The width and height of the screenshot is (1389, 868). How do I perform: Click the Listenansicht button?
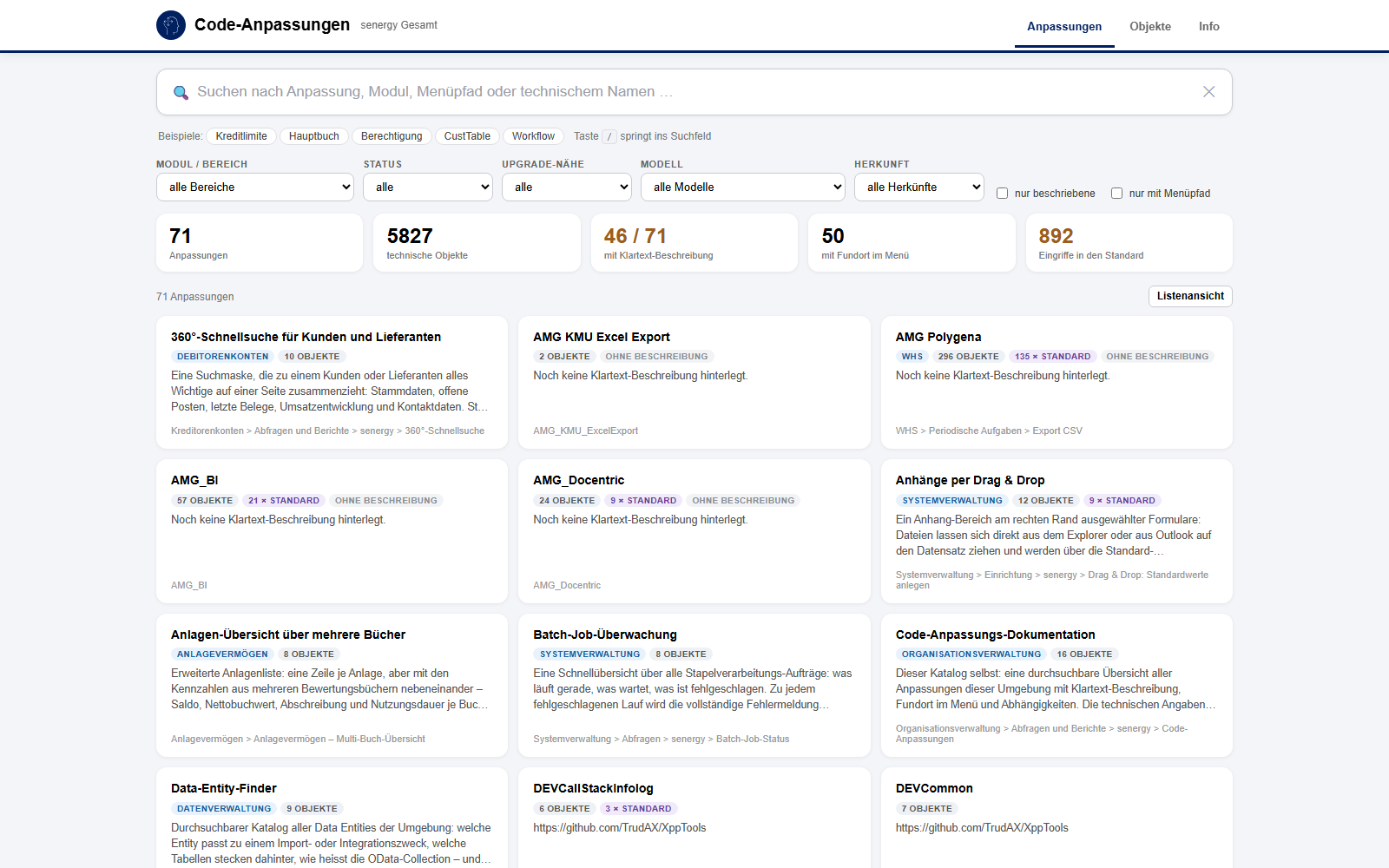tap(1190, 296)
